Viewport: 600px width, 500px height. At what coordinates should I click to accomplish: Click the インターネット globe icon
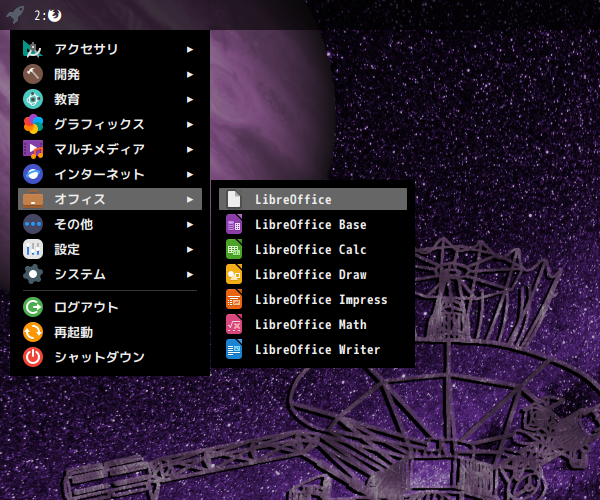33,174
